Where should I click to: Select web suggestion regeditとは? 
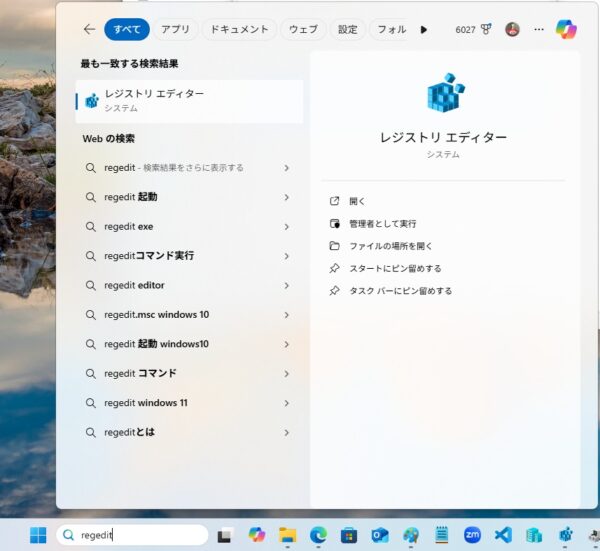pyautogui.click(x=188, y=432)
